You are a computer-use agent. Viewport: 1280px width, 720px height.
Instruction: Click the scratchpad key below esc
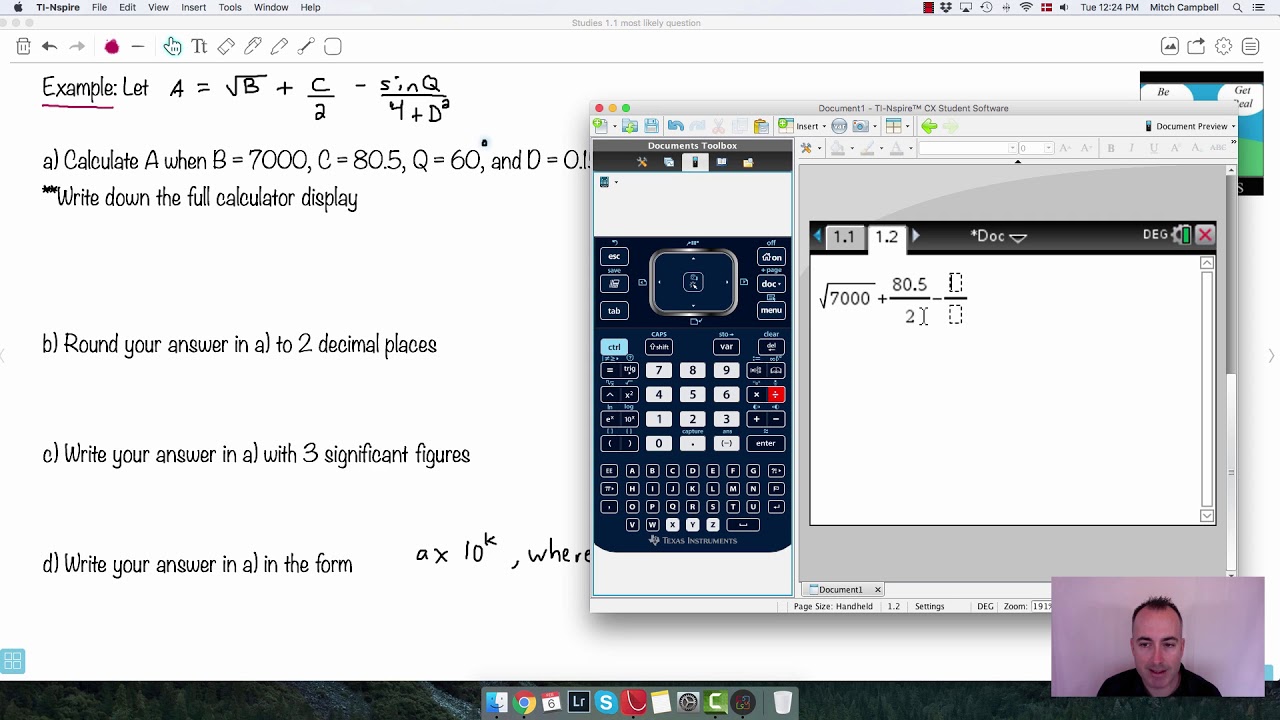pyautogui.click(x=614, y=284)
